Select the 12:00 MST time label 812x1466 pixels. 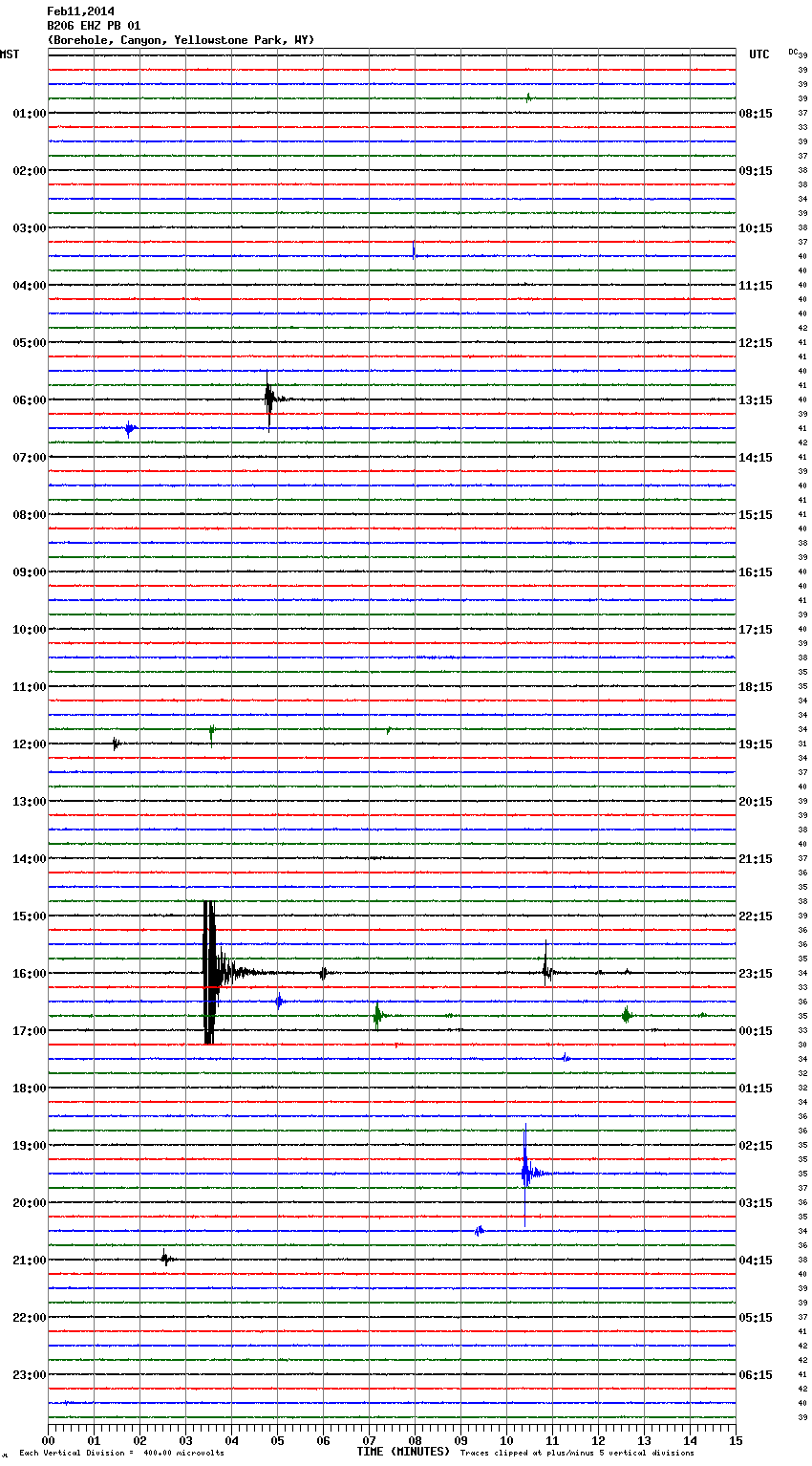(29, 744)
